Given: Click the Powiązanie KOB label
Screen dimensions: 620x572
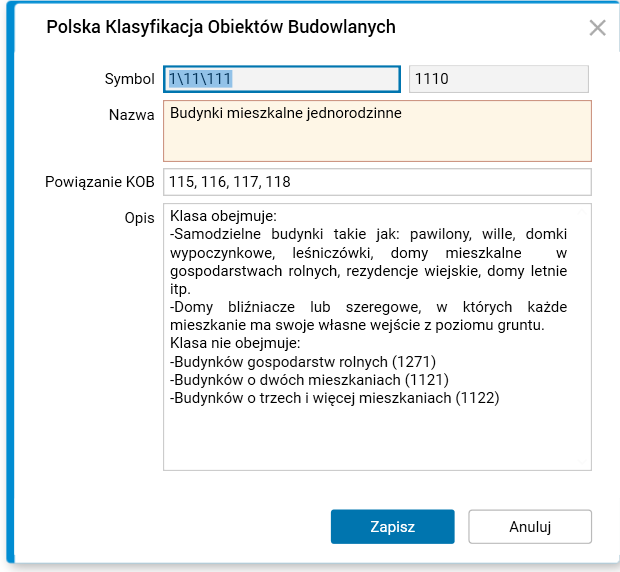Looking at the screenshot, I should (100, 182).
